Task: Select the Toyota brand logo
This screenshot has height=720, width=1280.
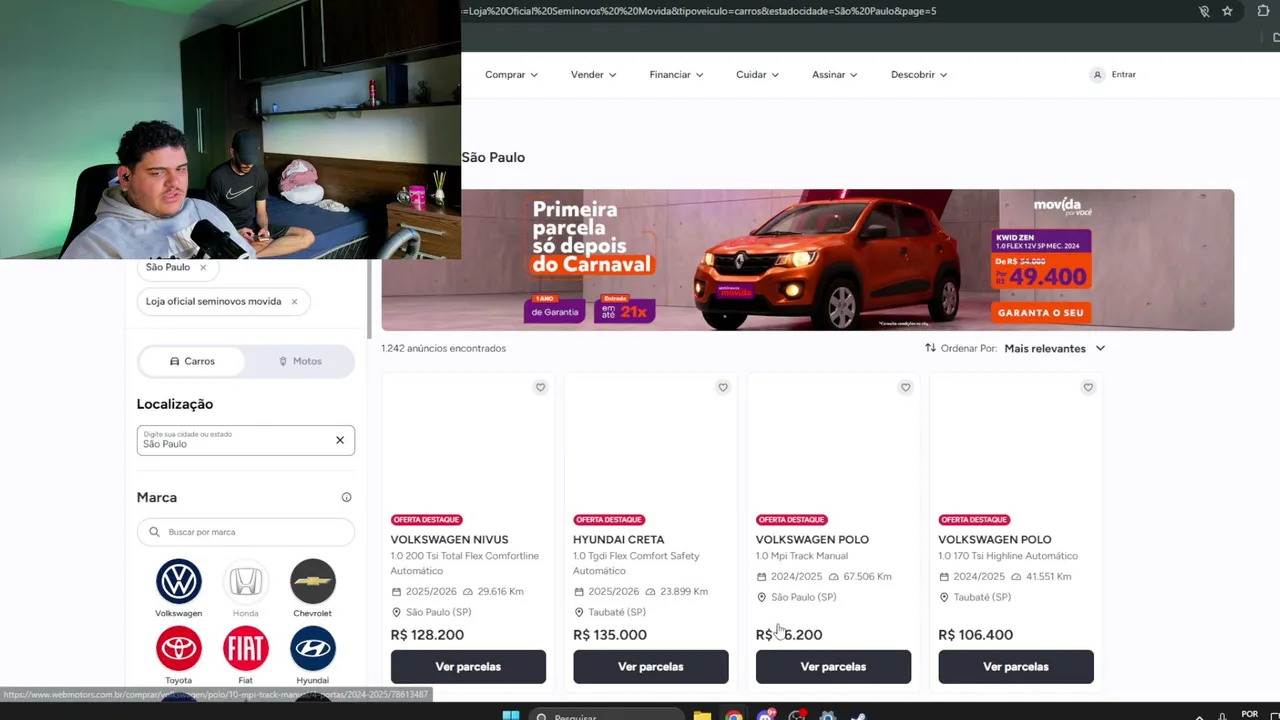Action: (178, 648)
